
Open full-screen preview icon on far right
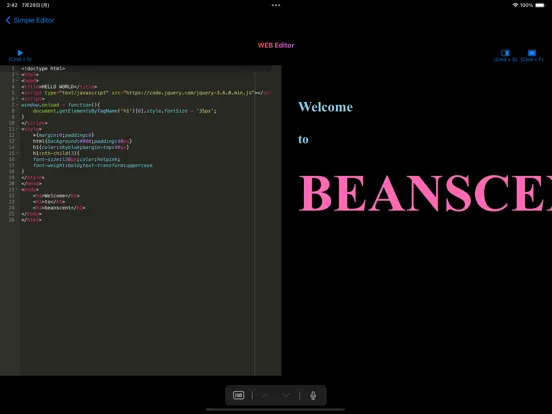coord(532,53)
